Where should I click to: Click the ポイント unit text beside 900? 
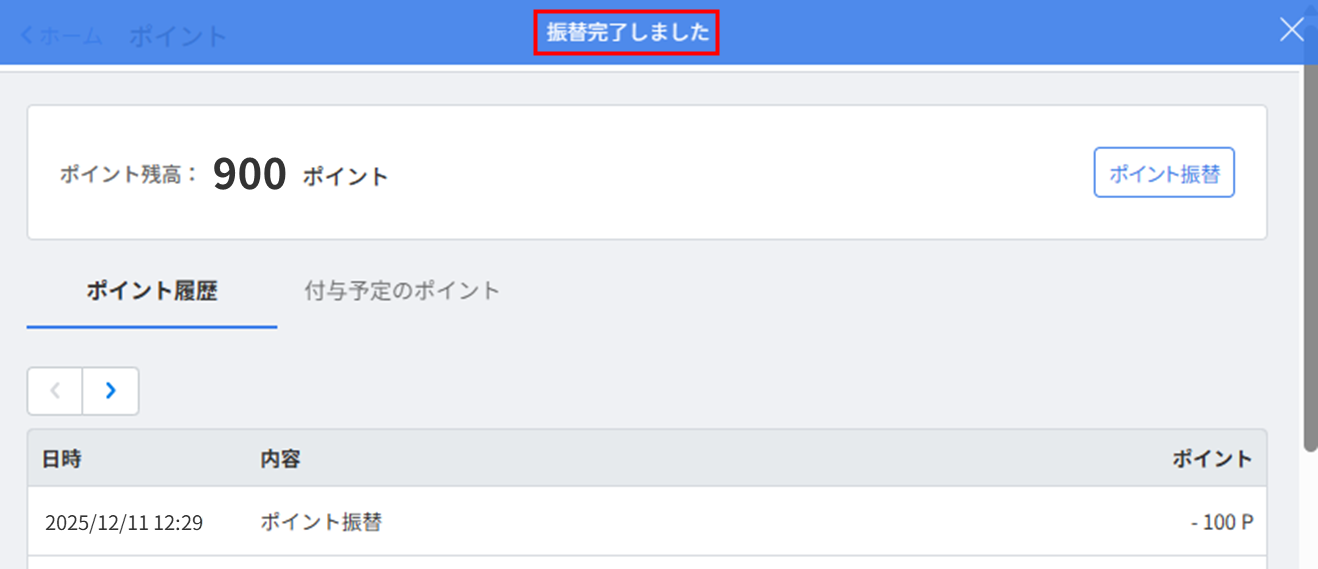[345, 177]
